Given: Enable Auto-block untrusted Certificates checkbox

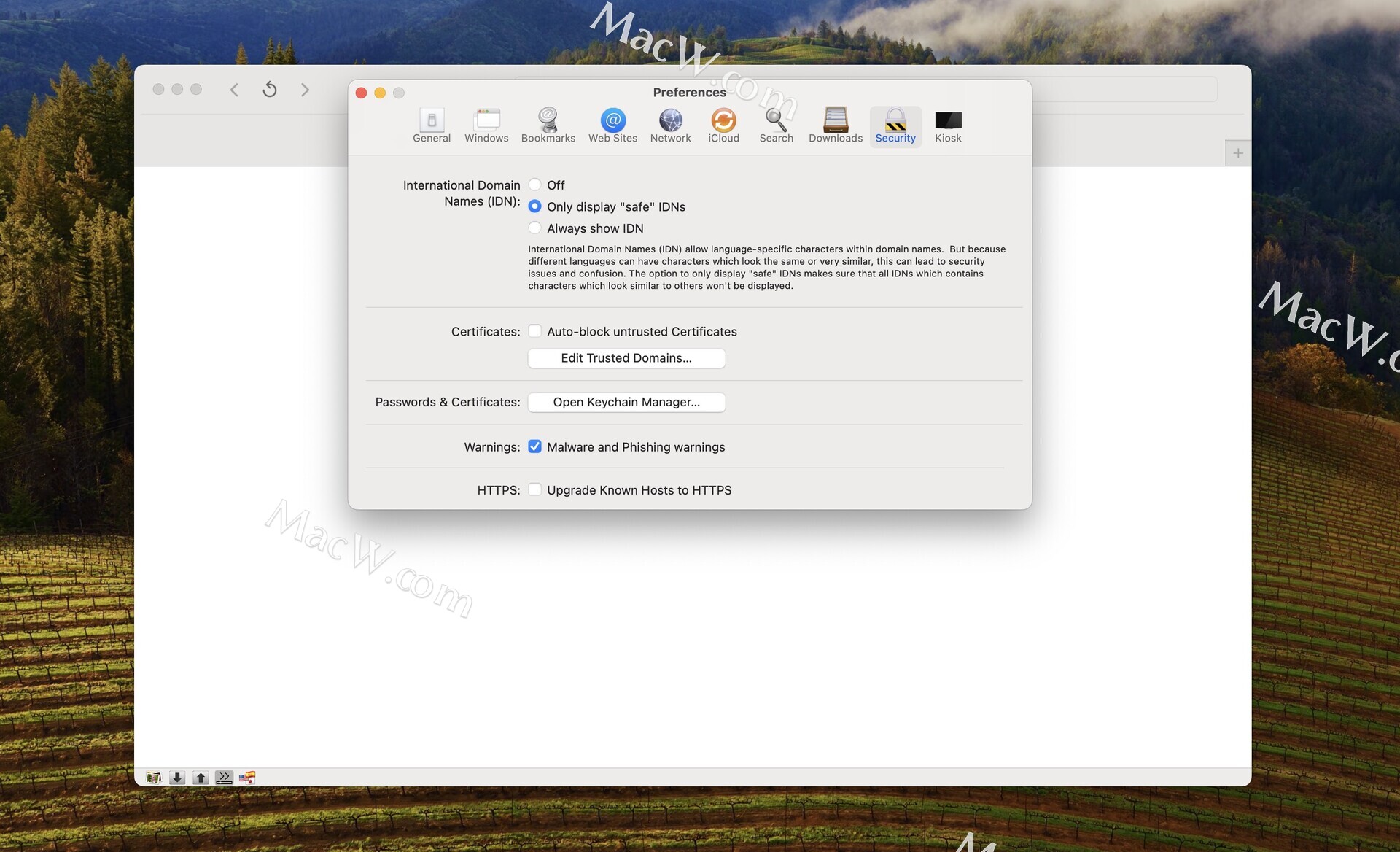Looking at the screenshot, I should tap(535, 331).
